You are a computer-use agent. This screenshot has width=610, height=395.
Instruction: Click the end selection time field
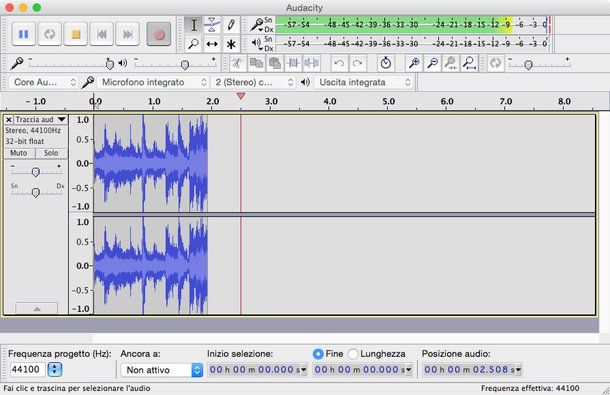tap(362, 369)
